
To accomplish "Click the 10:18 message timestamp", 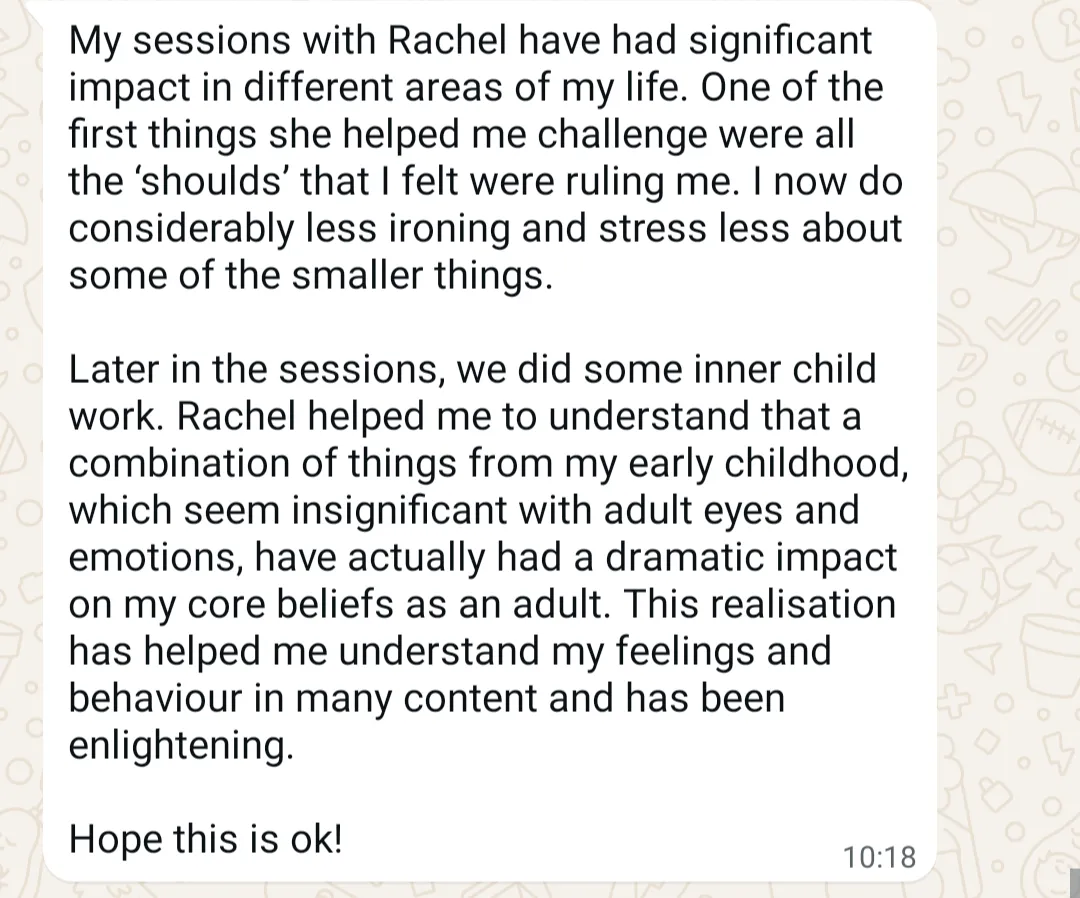I will click(879, 857).
